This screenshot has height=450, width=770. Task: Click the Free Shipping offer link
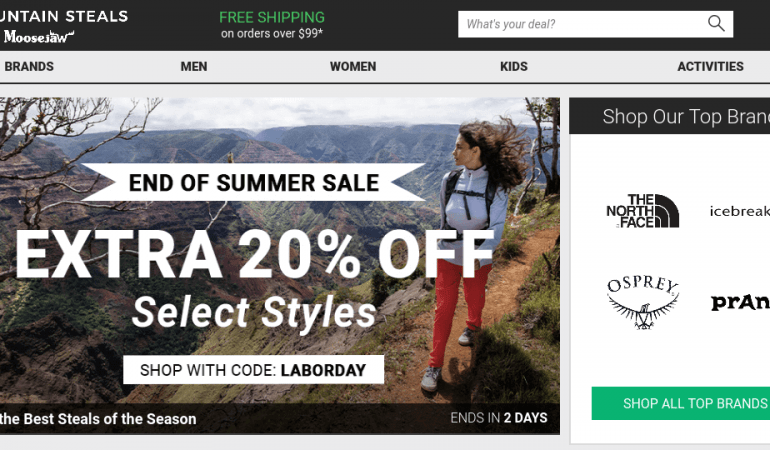point(272,25)
